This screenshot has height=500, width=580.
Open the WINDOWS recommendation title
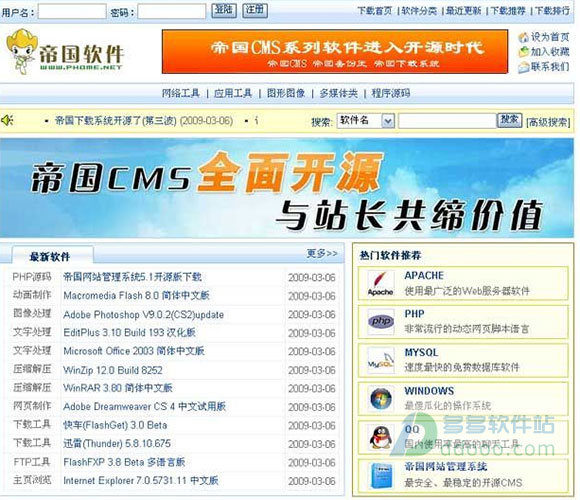pyautogui.click(x=429, y=391)
